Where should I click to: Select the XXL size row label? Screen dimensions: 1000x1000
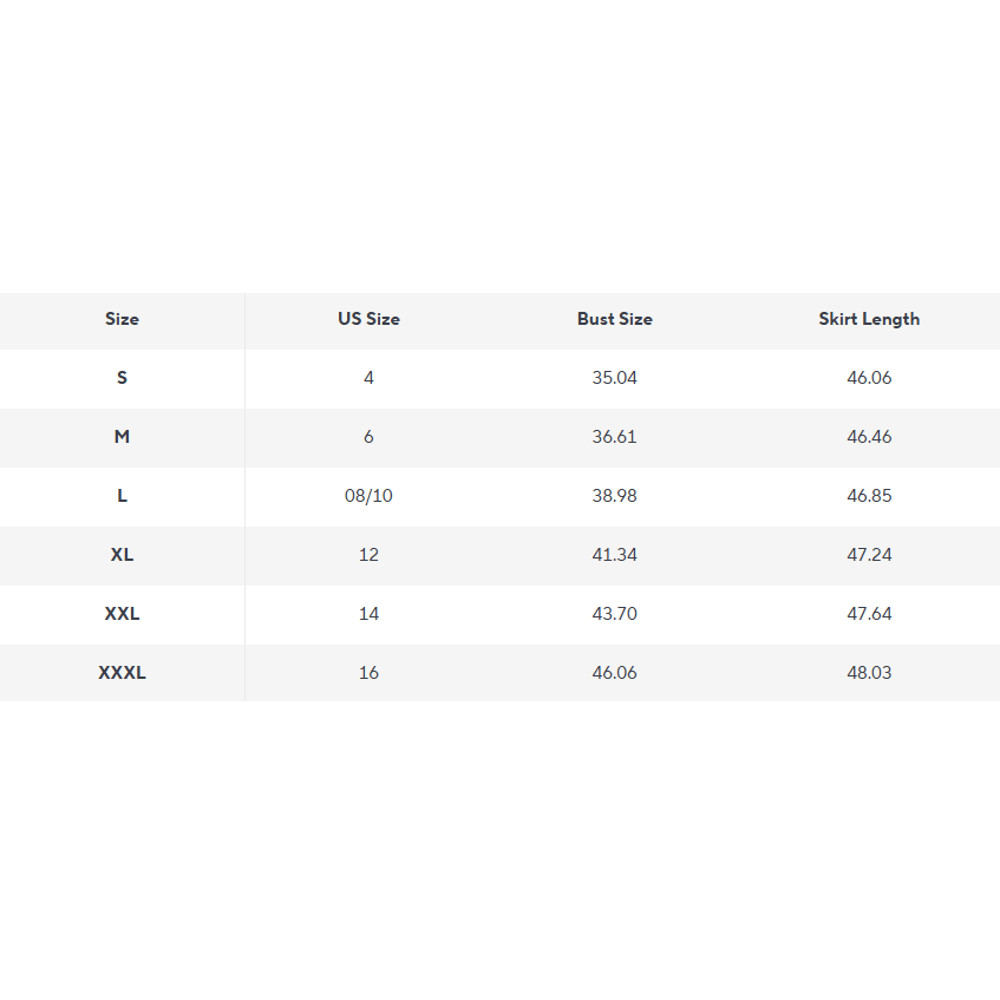pyautogui.click(x=122, y=614)
